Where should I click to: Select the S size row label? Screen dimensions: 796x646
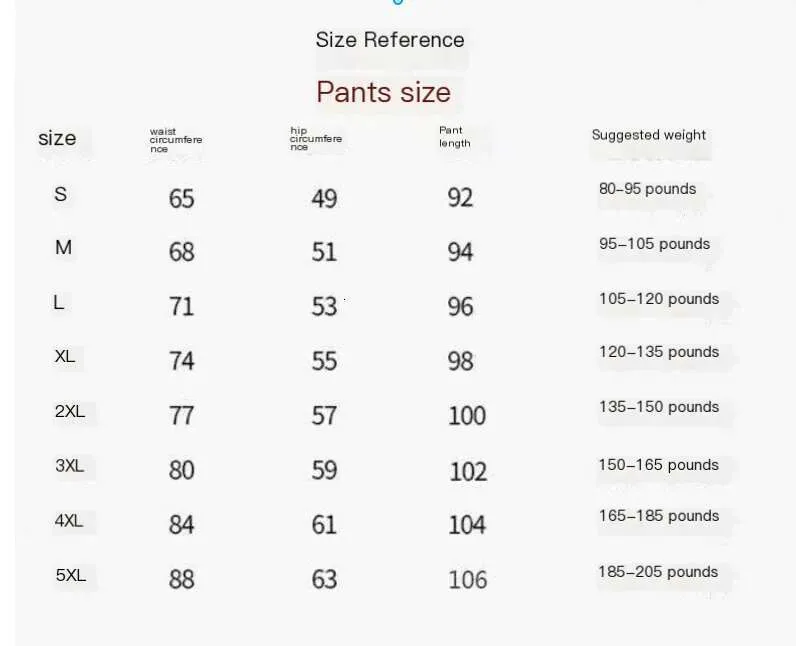coord(61,194)
